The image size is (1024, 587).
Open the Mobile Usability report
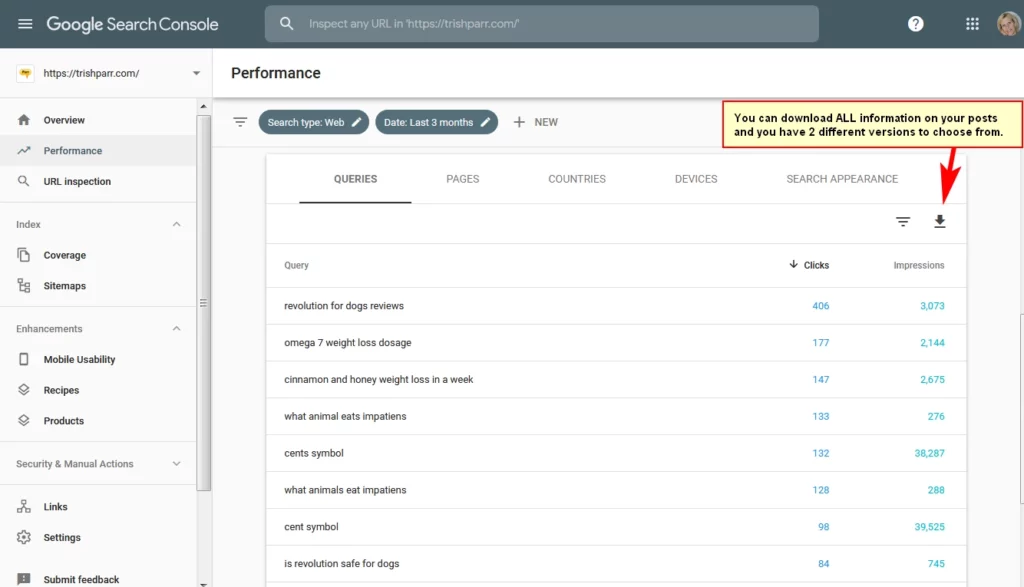[x=79, y=360]
